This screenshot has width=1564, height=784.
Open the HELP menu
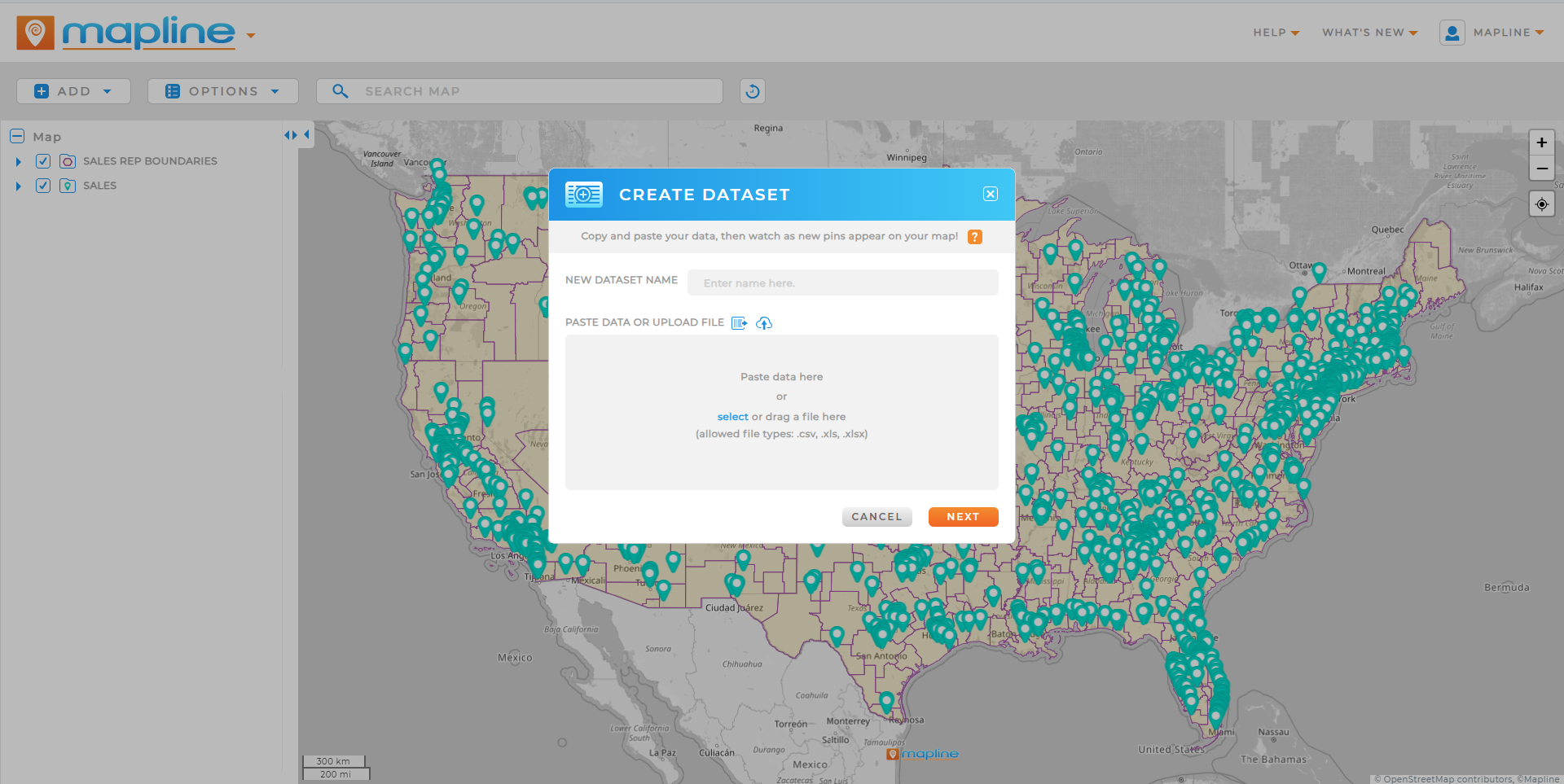(1276, 33)
